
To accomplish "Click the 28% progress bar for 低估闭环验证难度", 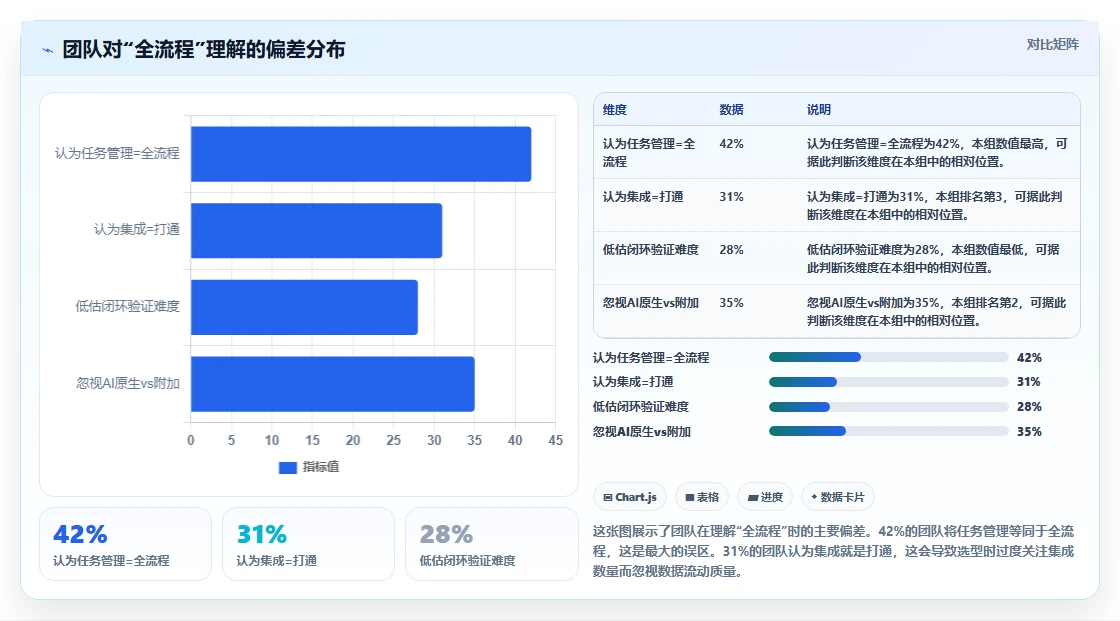I will (889, 407).
